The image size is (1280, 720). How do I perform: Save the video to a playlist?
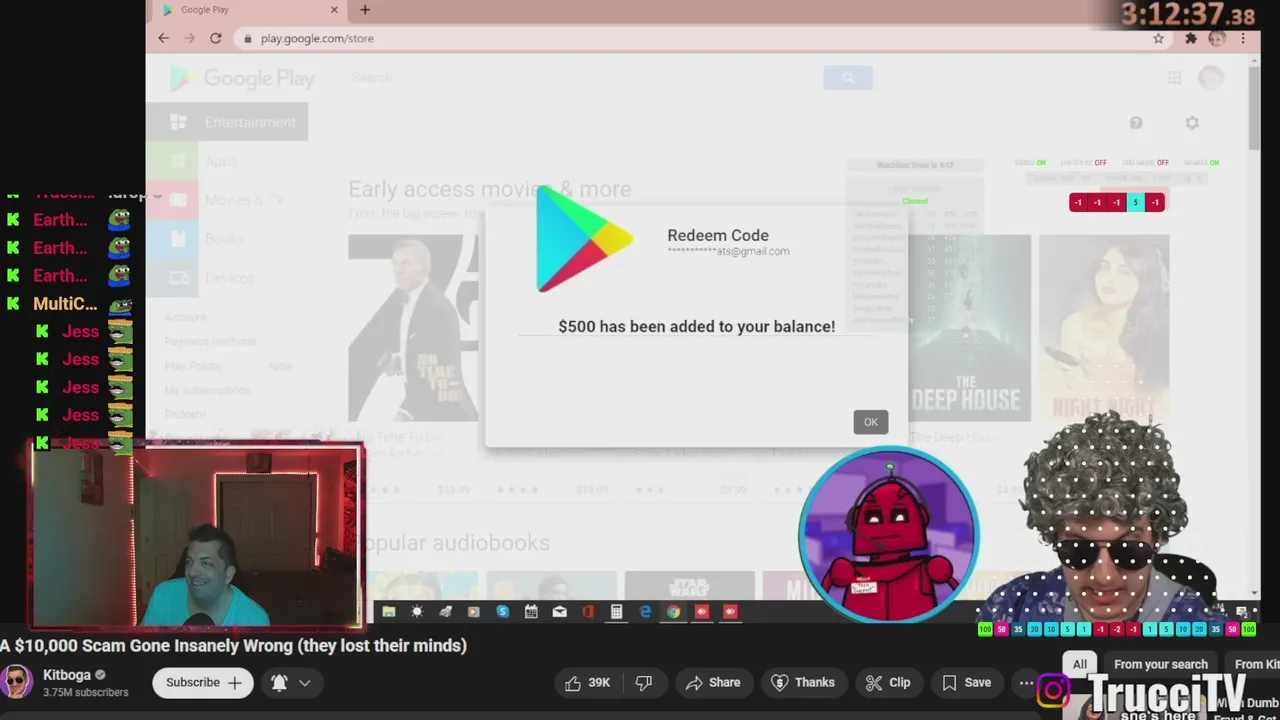[x=967, y=683]
